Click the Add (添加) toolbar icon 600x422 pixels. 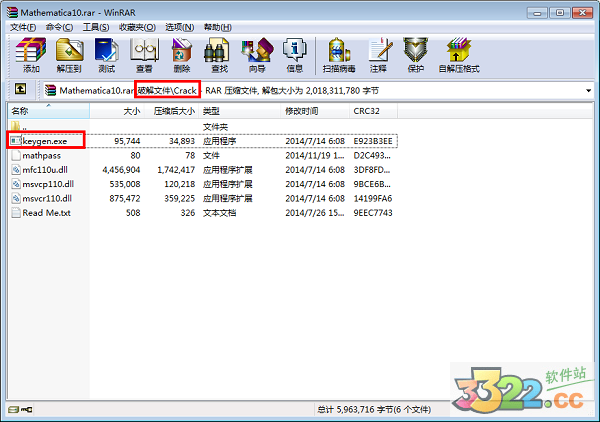tap(31, 50)
